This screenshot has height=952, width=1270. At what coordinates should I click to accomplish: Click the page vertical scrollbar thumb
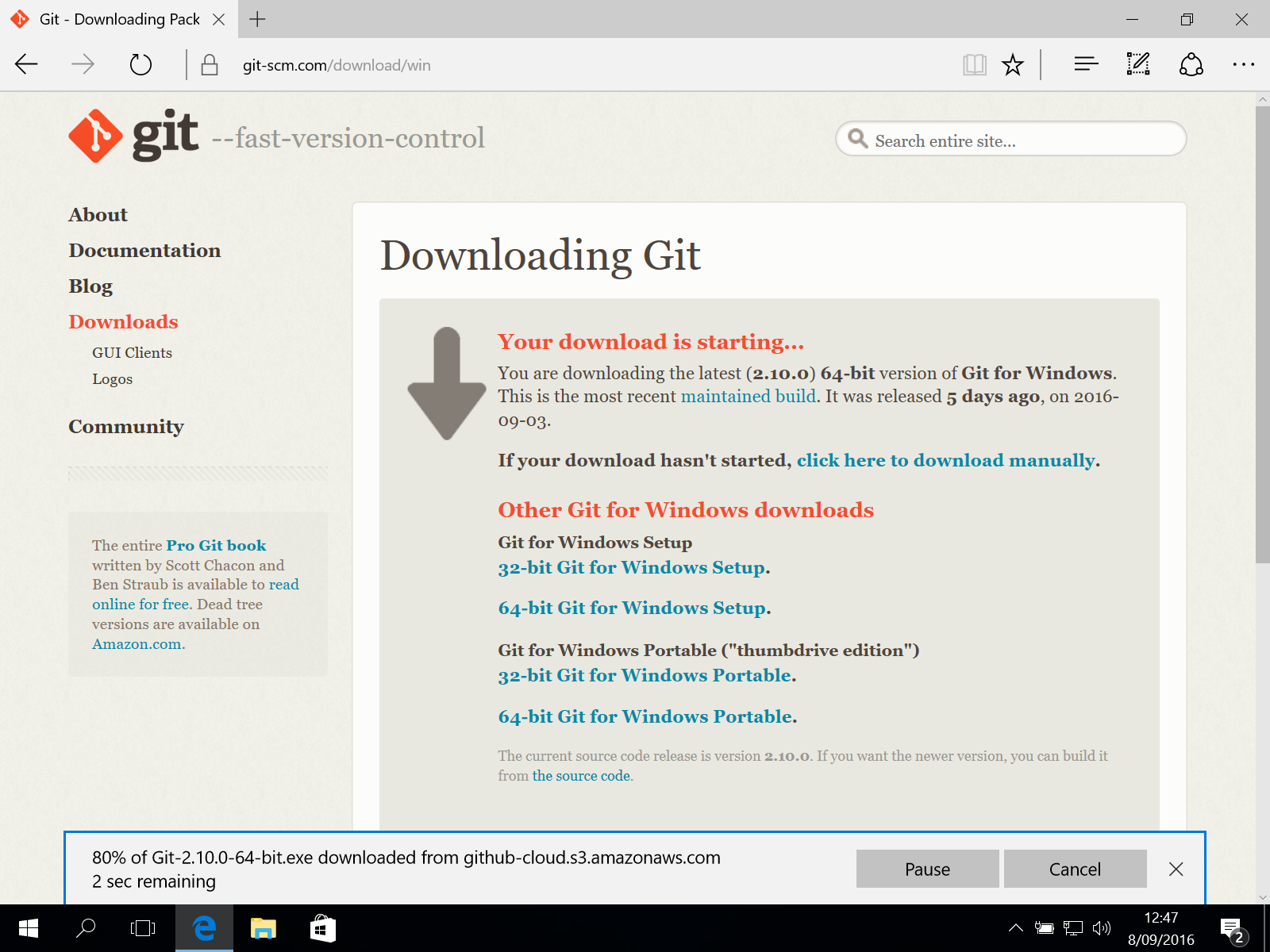pyautogui.click(x=1262, y=335)
